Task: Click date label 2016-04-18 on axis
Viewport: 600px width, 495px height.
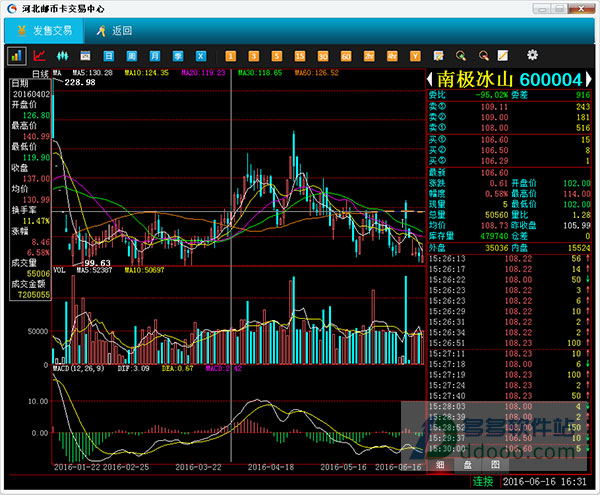Action: [x=271, y=467]
